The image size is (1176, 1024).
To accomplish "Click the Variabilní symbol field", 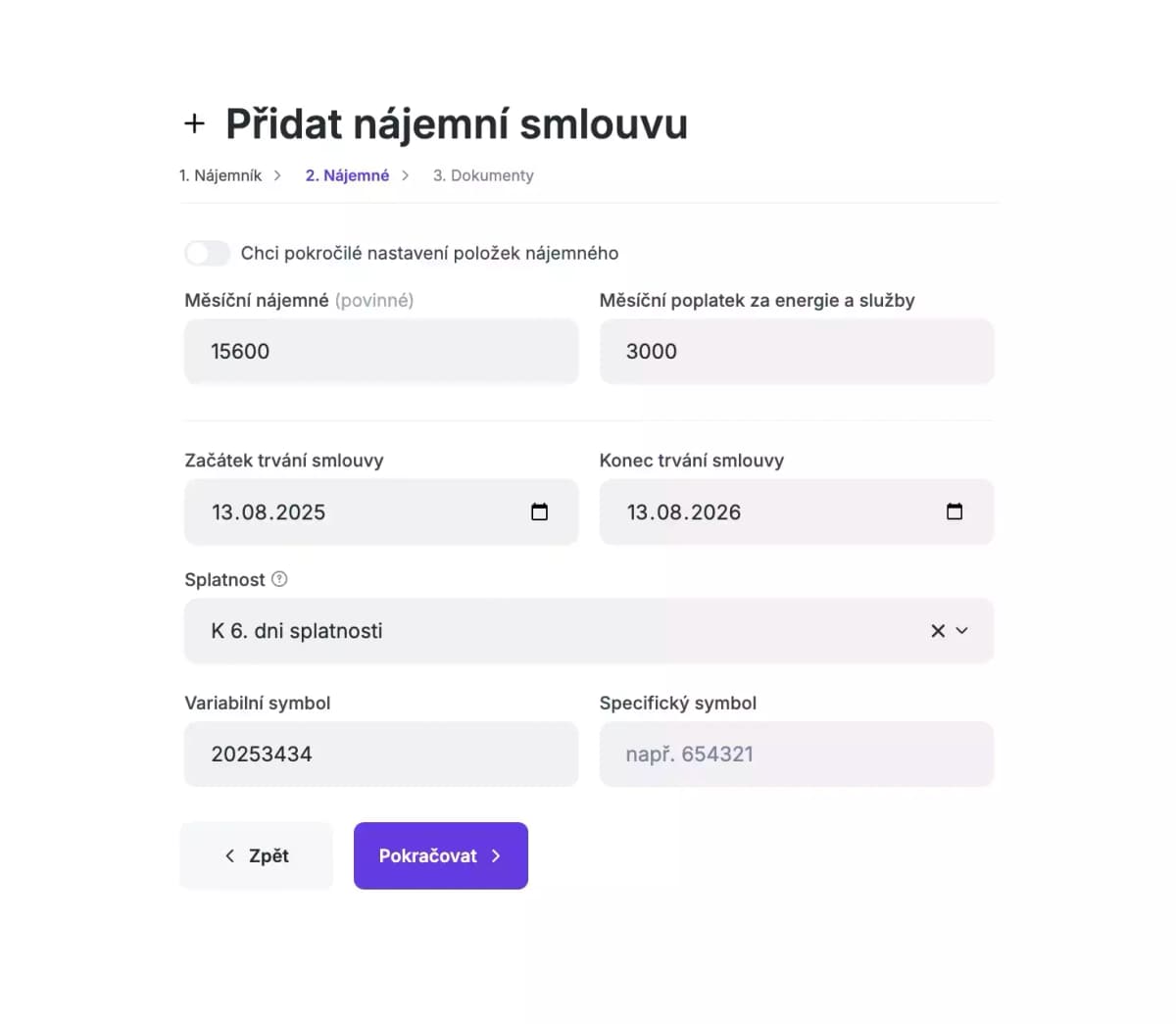I will point(380,754).
